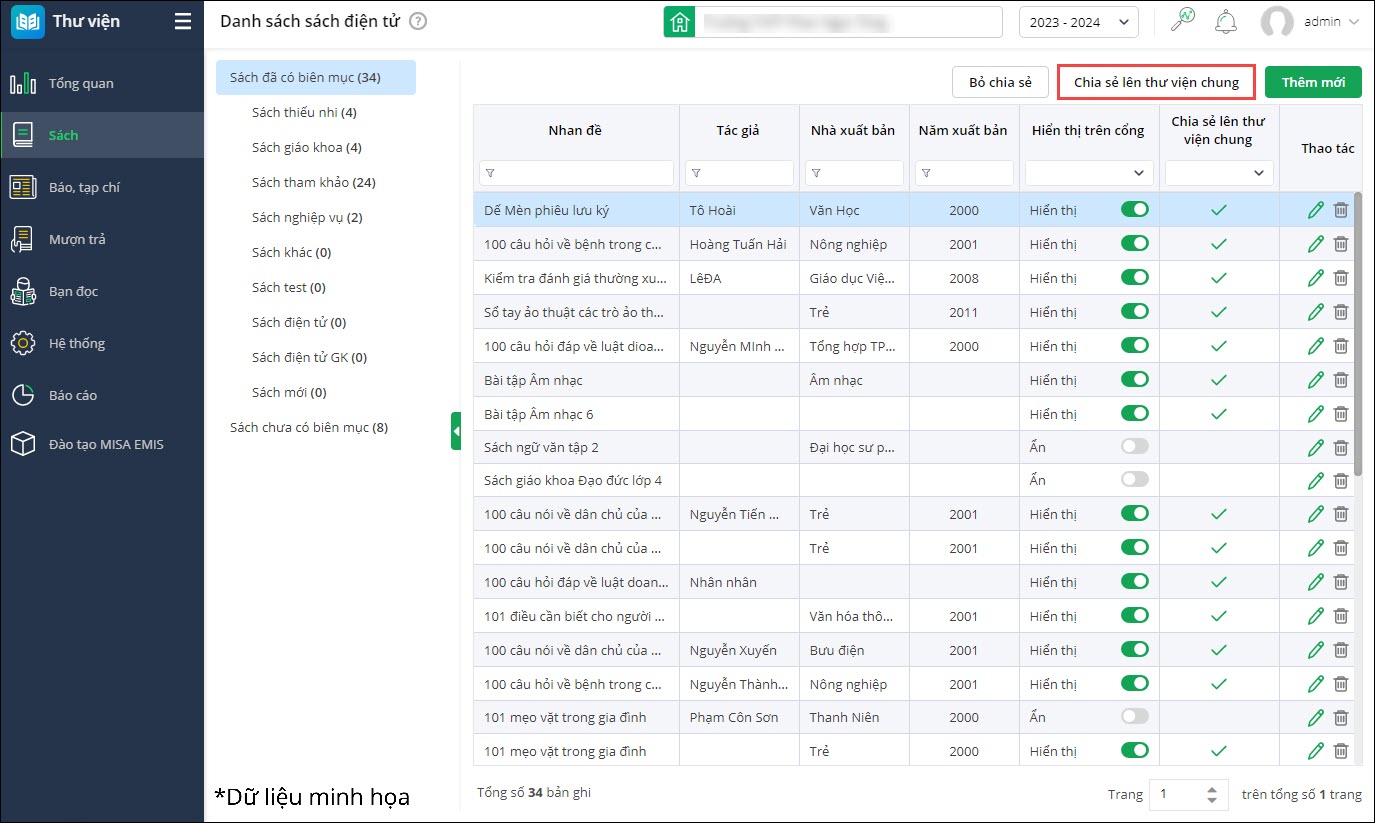1375x823 pixels.
Task: Click the green Thêm mới button
Action: pyautogui.click(x=1313, y=82)
